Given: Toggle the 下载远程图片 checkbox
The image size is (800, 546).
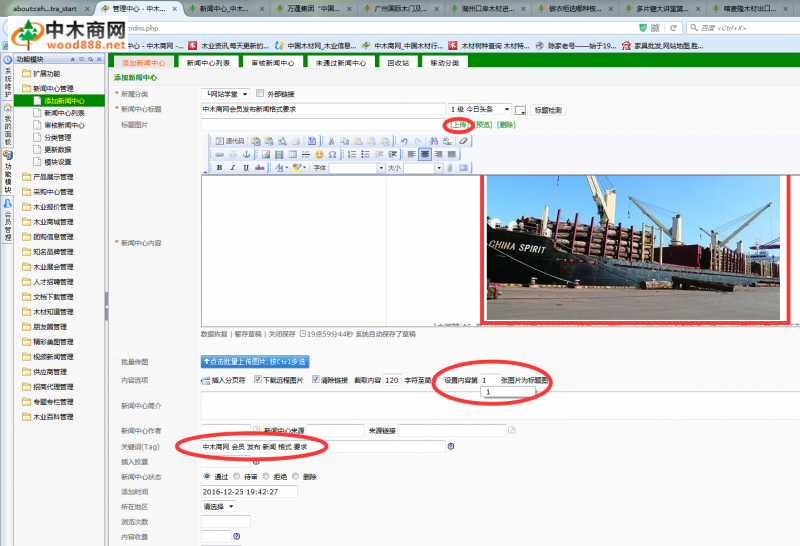Looking at the screenshot, I should 258,380.
